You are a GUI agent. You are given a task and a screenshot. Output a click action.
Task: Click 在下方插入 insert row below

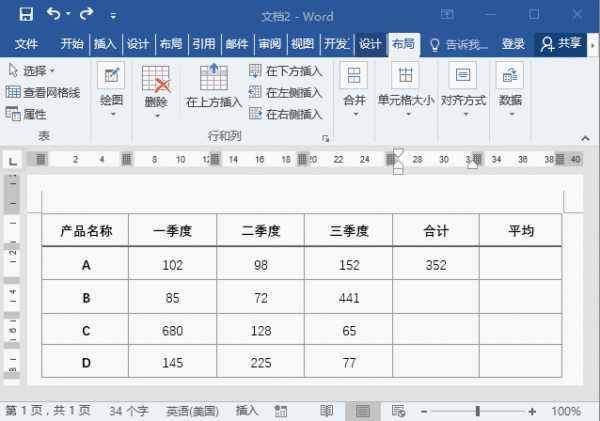[x=286, y=71]
